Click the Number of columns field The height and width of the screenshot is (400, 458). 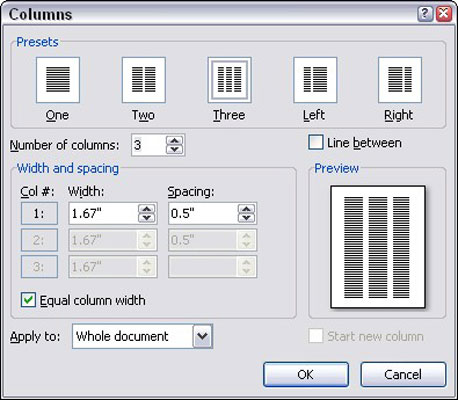[x=149, y=145]
